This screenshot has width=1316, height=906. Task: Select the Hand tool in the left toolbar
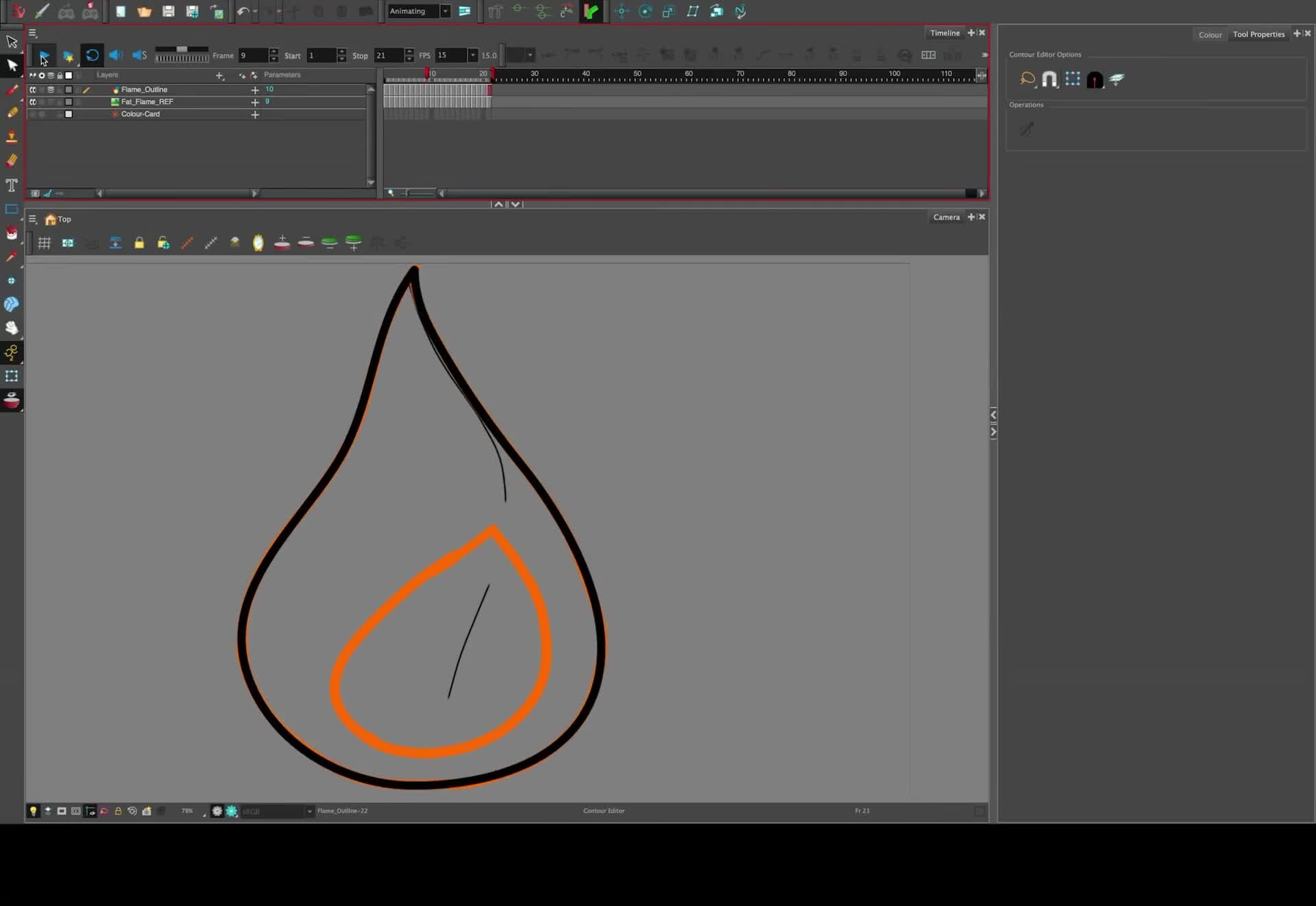pyautogui.click(x=12, y=328)
